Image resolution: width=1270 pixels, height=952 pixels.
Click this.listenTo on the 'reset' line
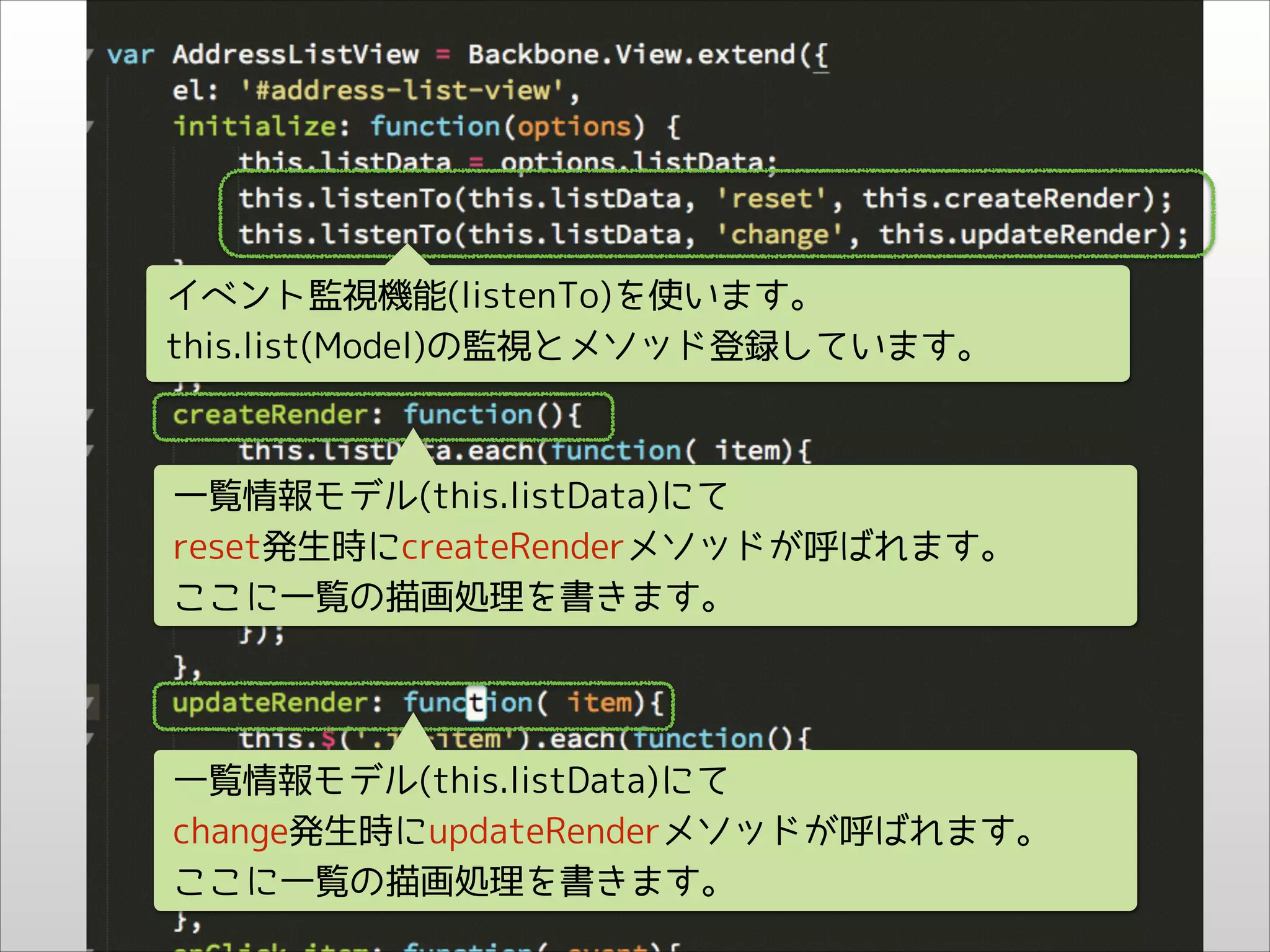click(x=345, y=199)
